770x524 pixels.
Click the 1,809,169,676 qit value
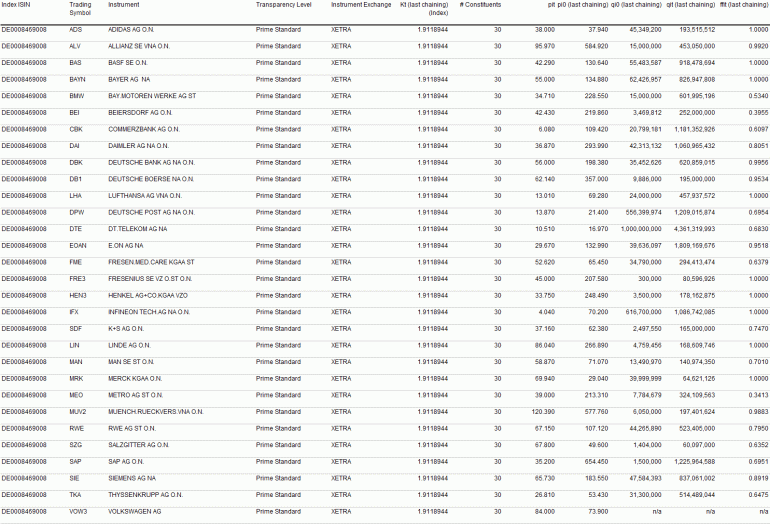point(694,246)
